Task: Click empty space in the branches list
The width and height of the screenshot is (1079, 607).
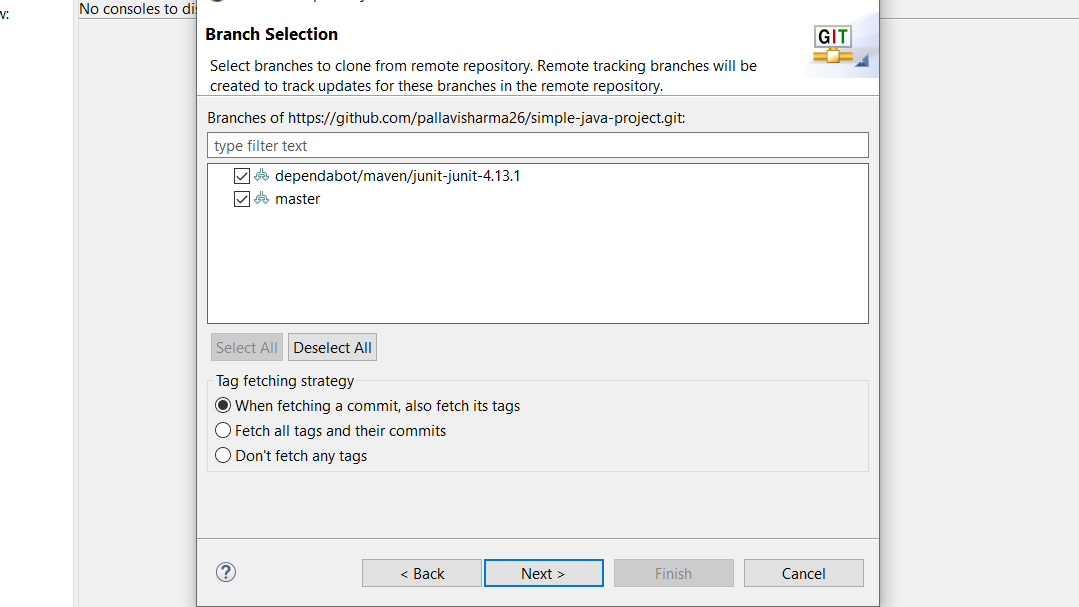Action: (x=538, y=270)
